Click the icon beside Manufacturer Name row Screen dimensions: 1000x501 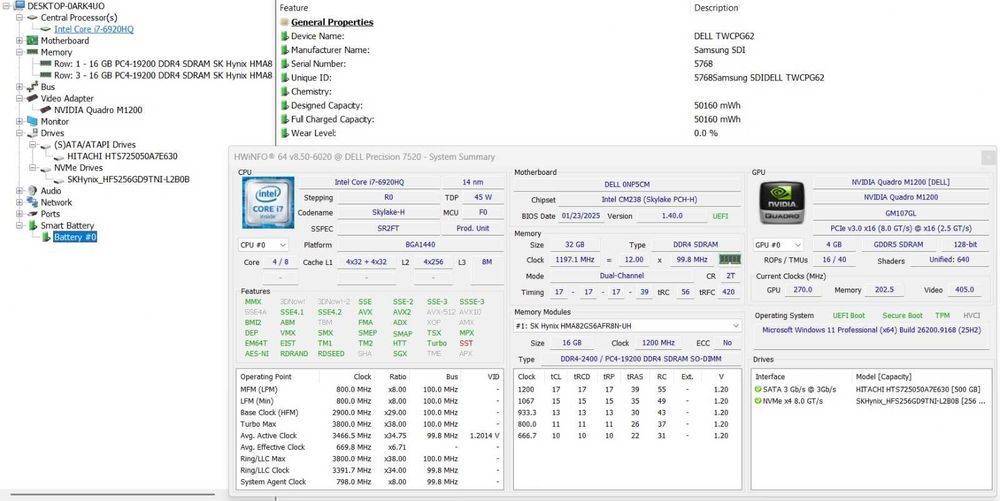[285, 50]
